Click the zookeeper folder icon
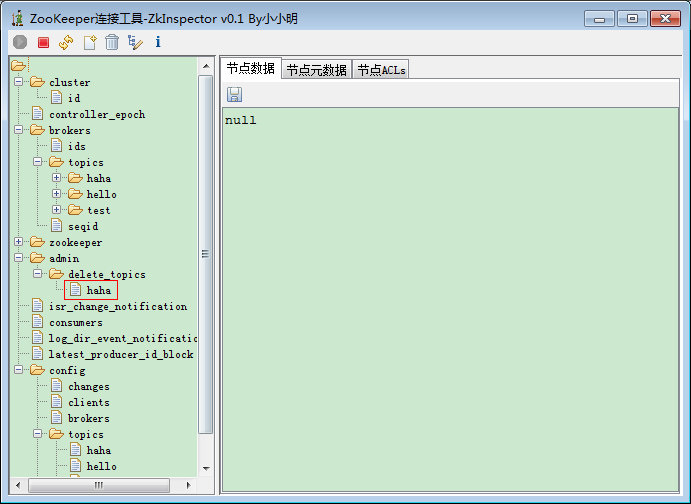The width and height of the screenshot is (691, 504). [37, 242]
